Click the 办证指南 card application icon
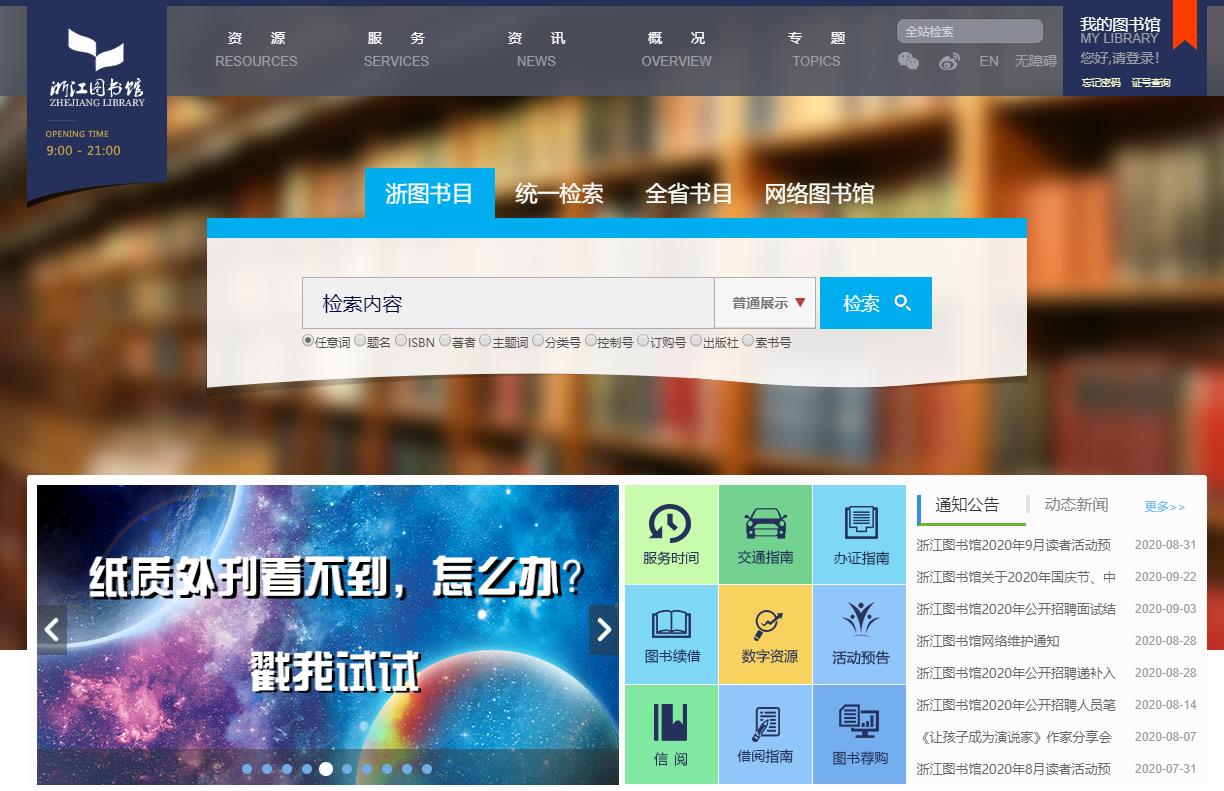The width and height of the screenshot is (1224, 791). (x=859, y=534)
